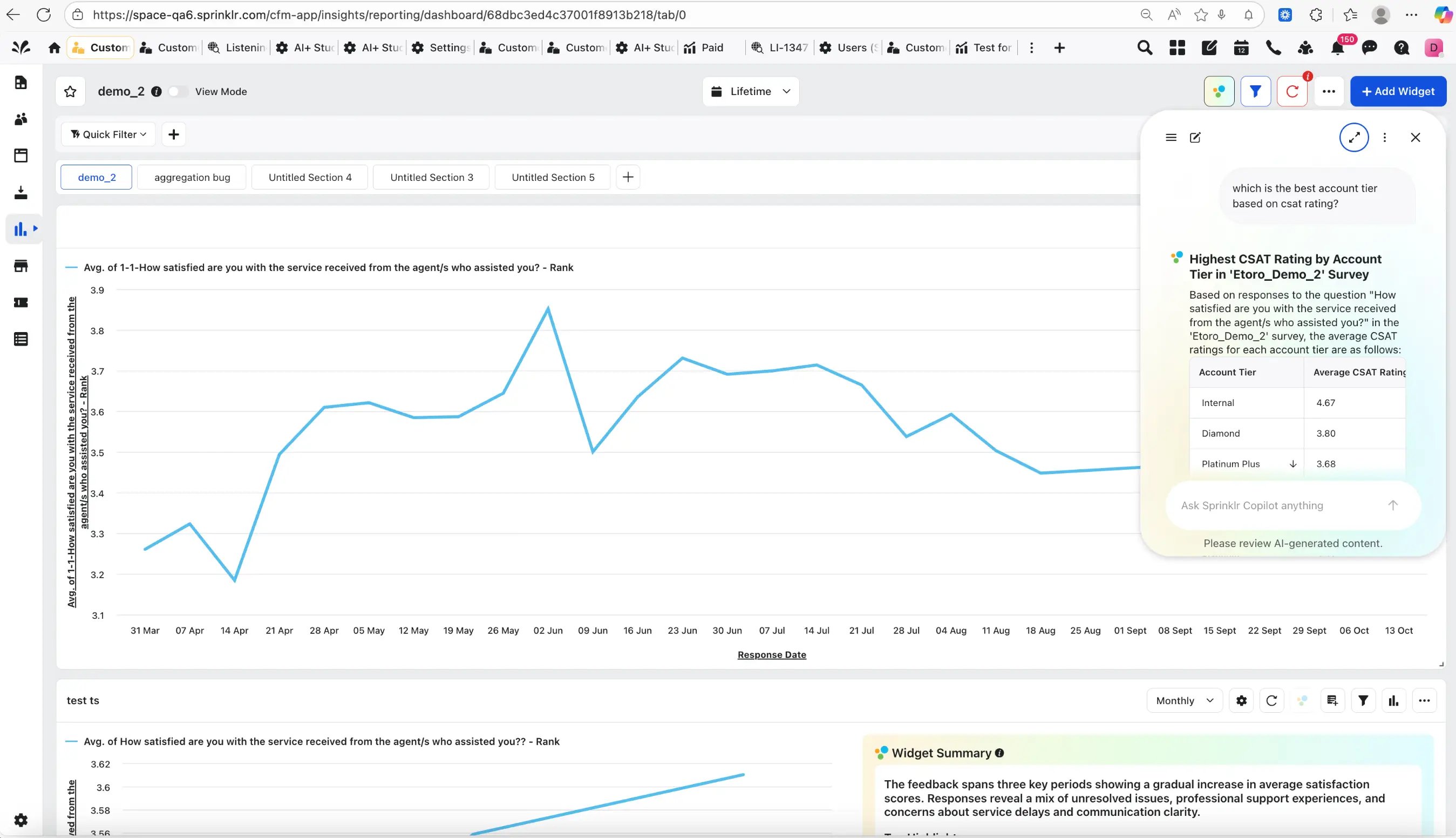Click the compose pencil icon in top bar
The image size is (1456, 838).
tap(1209, 48)
